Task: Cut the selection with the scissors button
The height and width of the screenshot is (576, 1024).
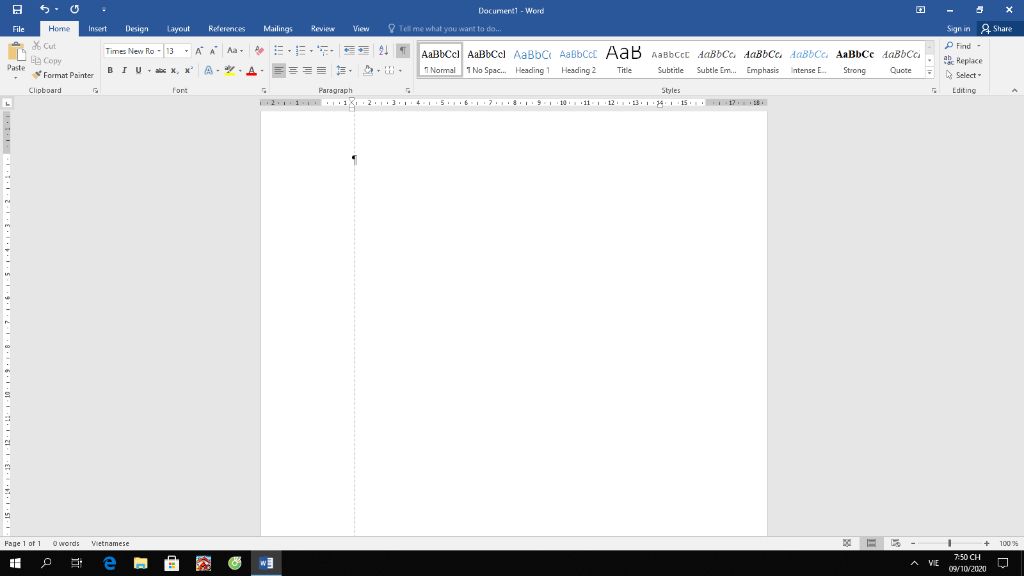Action: pyautogui.click(x=44, y=46)
